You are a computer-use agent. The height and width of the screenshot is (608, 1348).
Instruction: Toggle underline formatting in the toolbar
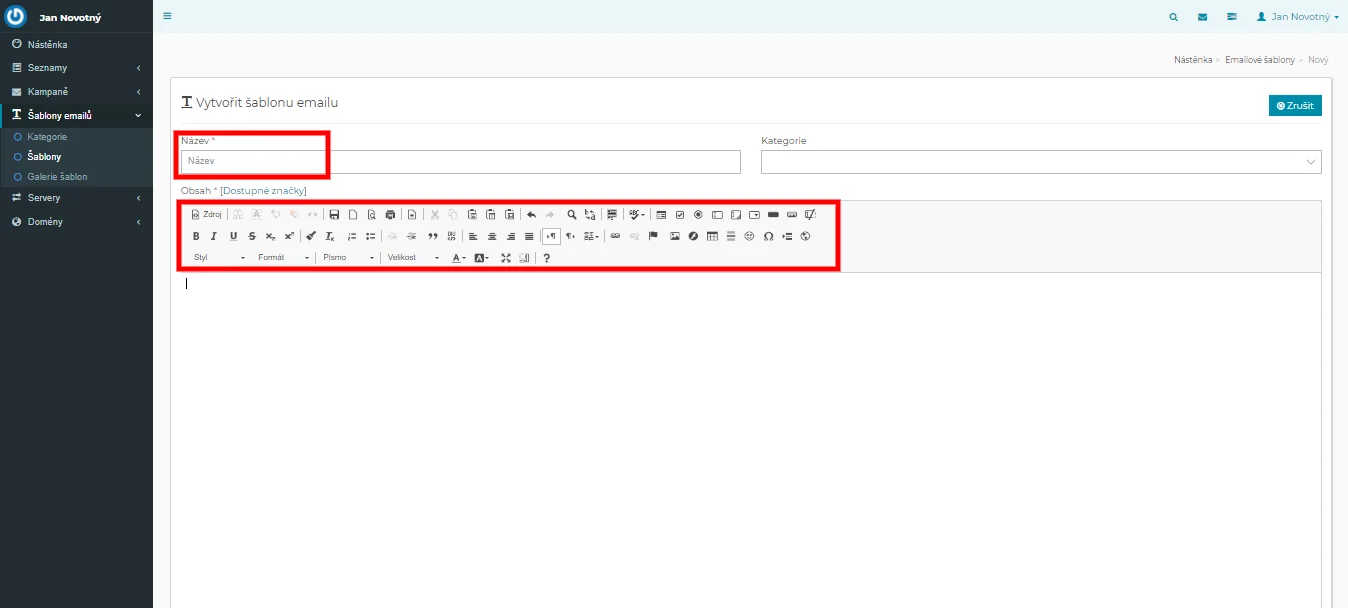coord(233,236)
